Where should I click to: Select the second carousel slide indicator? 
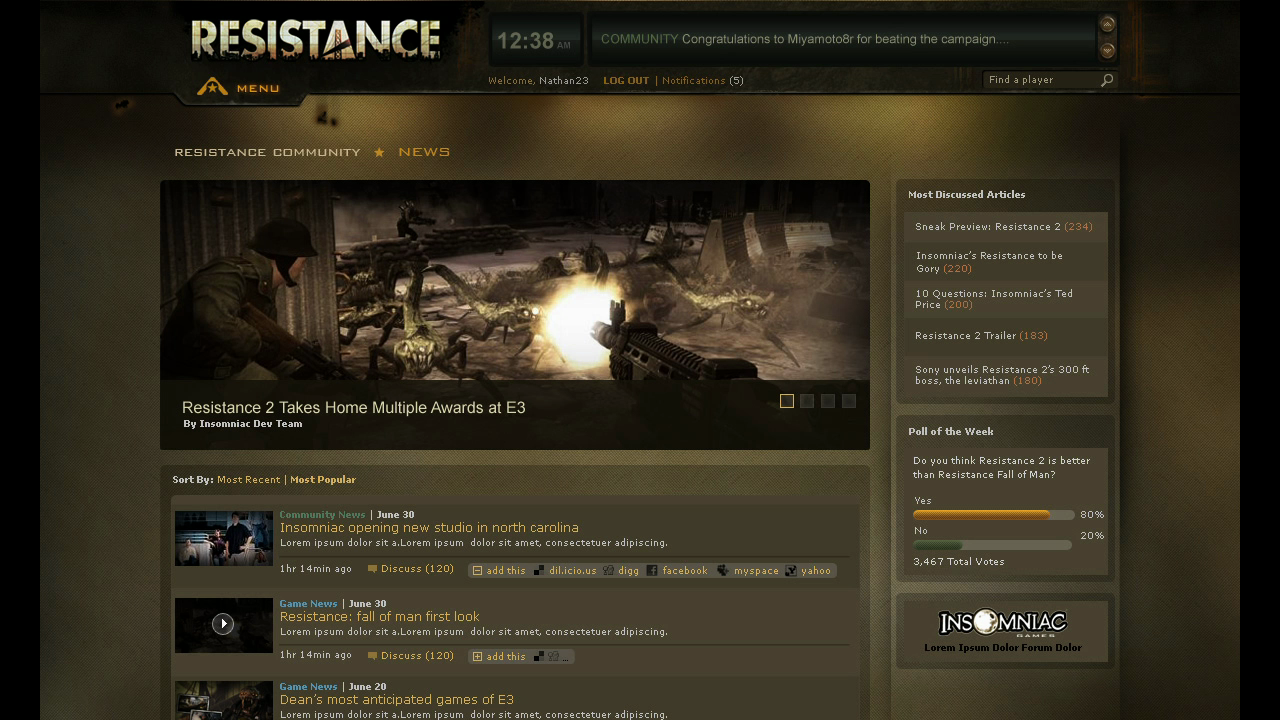(807, 401)
